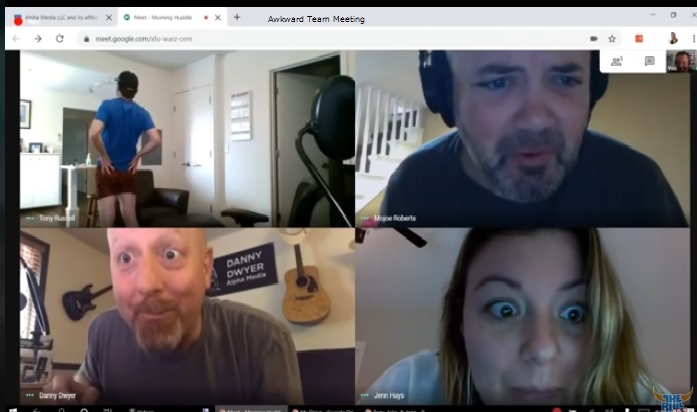
Task: Open options for Tony Russell's tile
Action: [x=30, y=218]
